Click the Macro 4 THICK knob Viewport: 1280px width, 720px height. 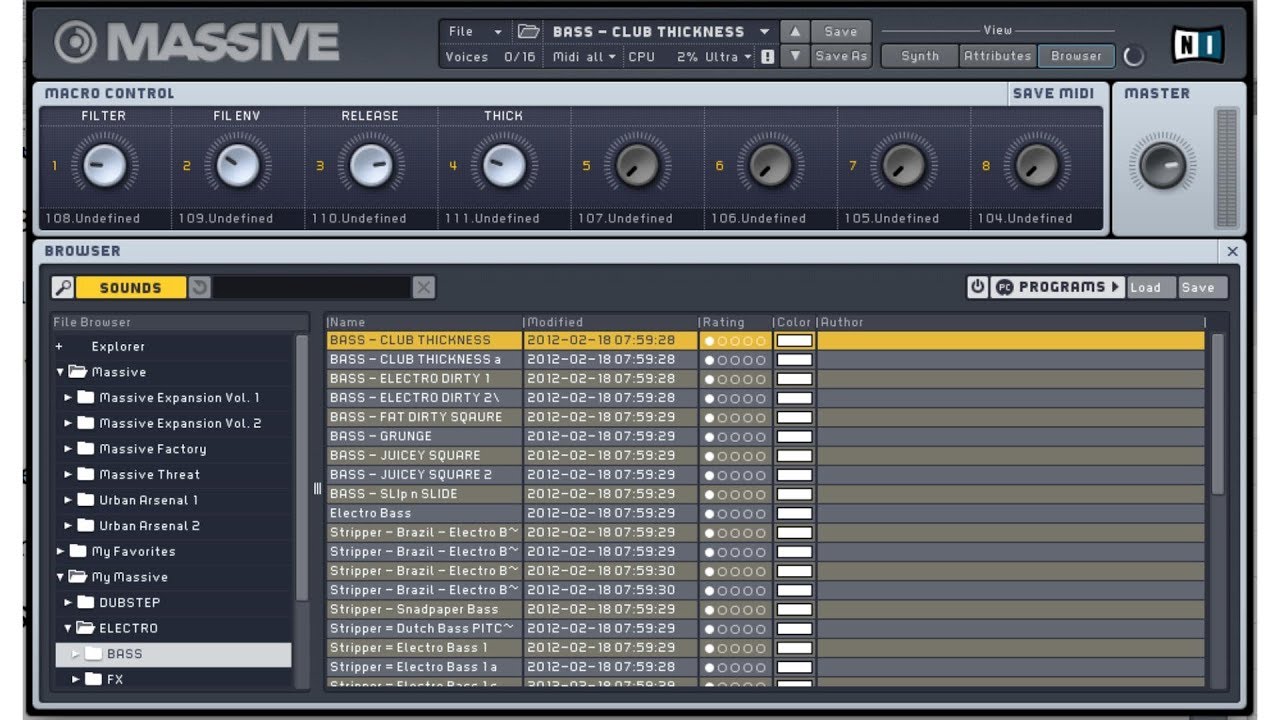[503, 165]
